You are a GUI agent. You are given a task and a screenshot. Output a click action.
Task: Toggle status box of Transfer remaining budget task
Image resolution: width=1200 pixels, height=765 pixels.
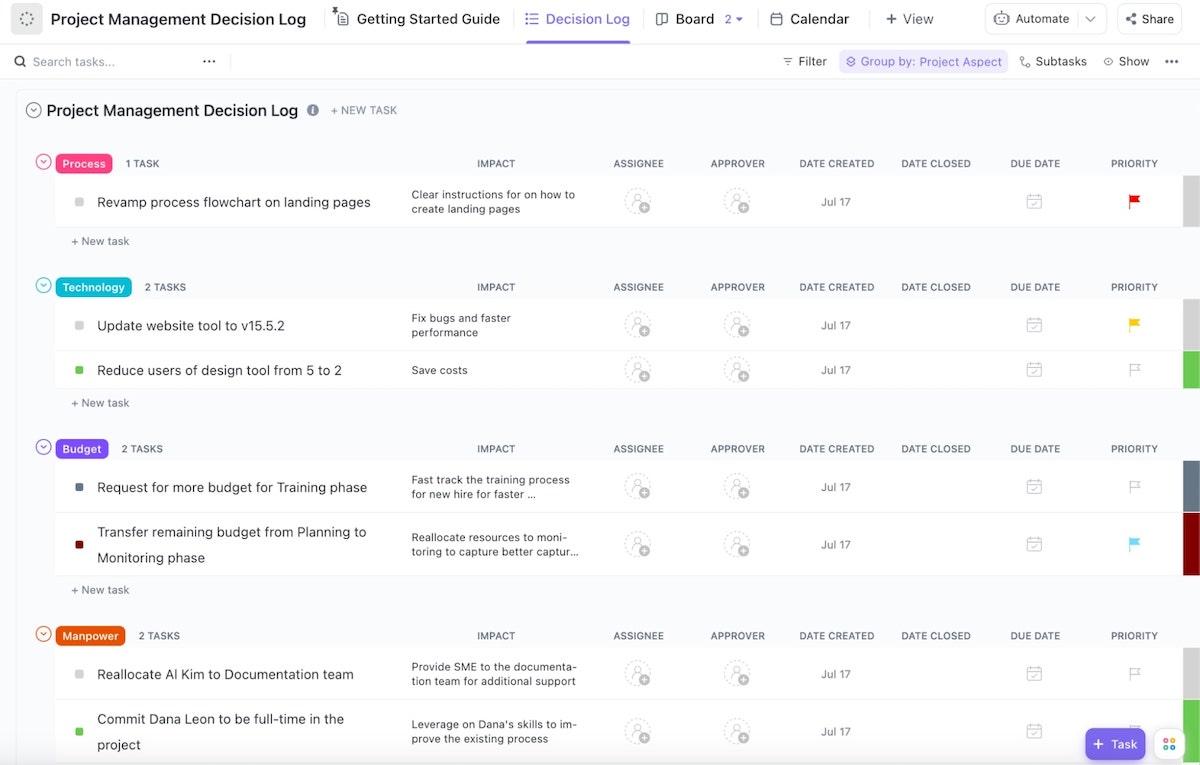[79, 545]
